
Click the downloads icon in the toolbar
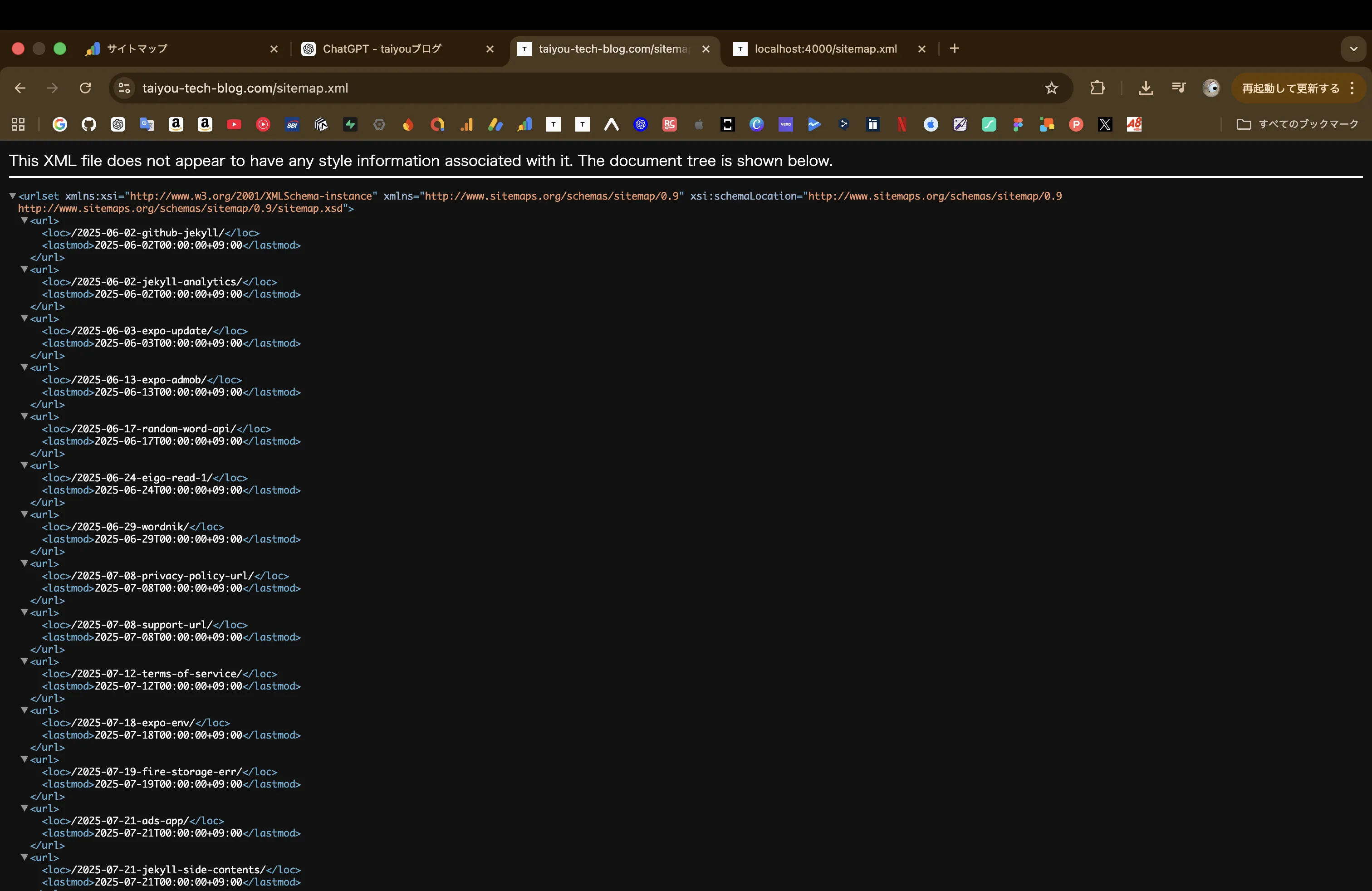[x=1146, y=88]
